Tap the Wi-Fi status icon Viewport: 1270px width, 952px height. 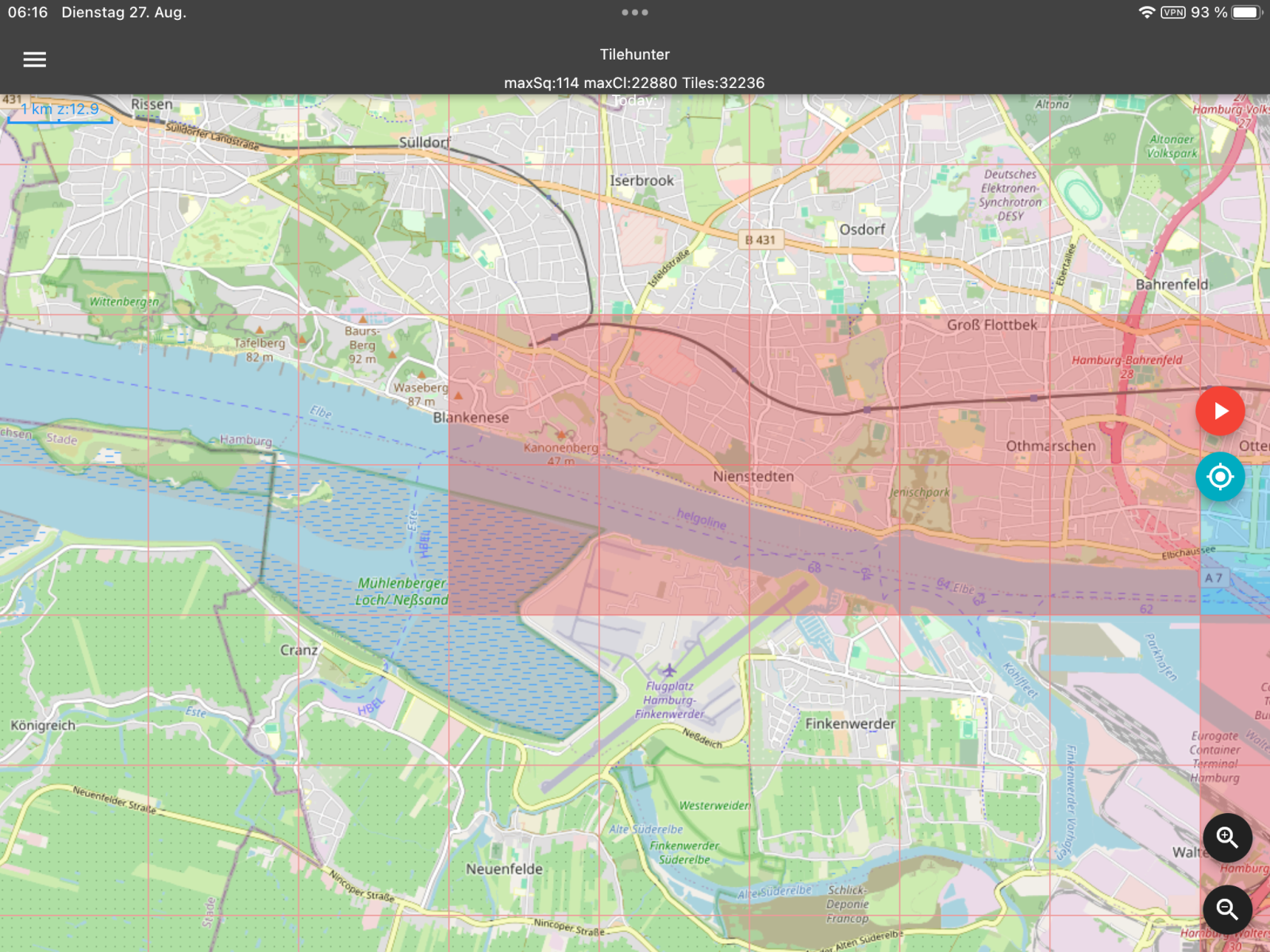[x=1146, y=13]
